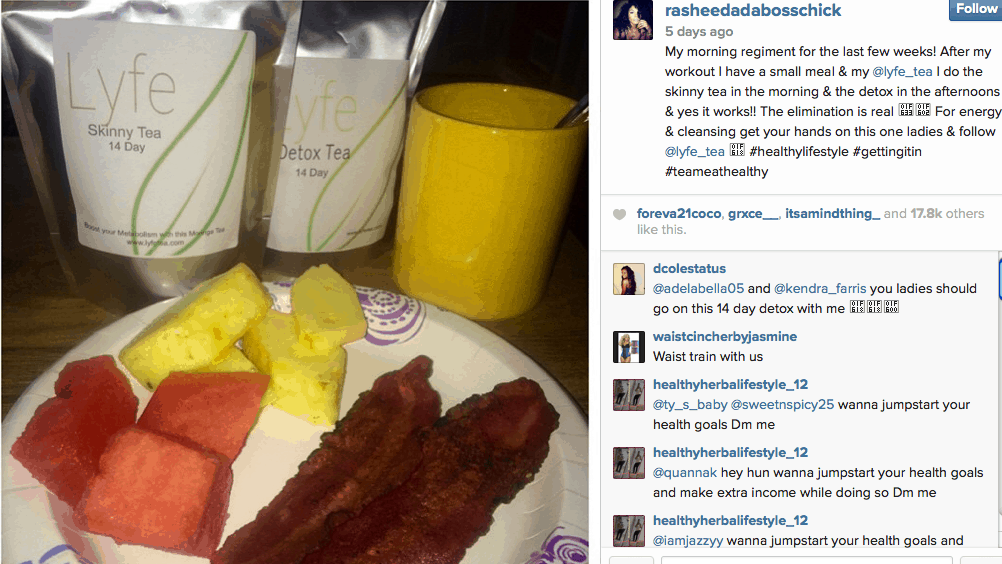Open foreva21coco liker profile

pos(679,213)
